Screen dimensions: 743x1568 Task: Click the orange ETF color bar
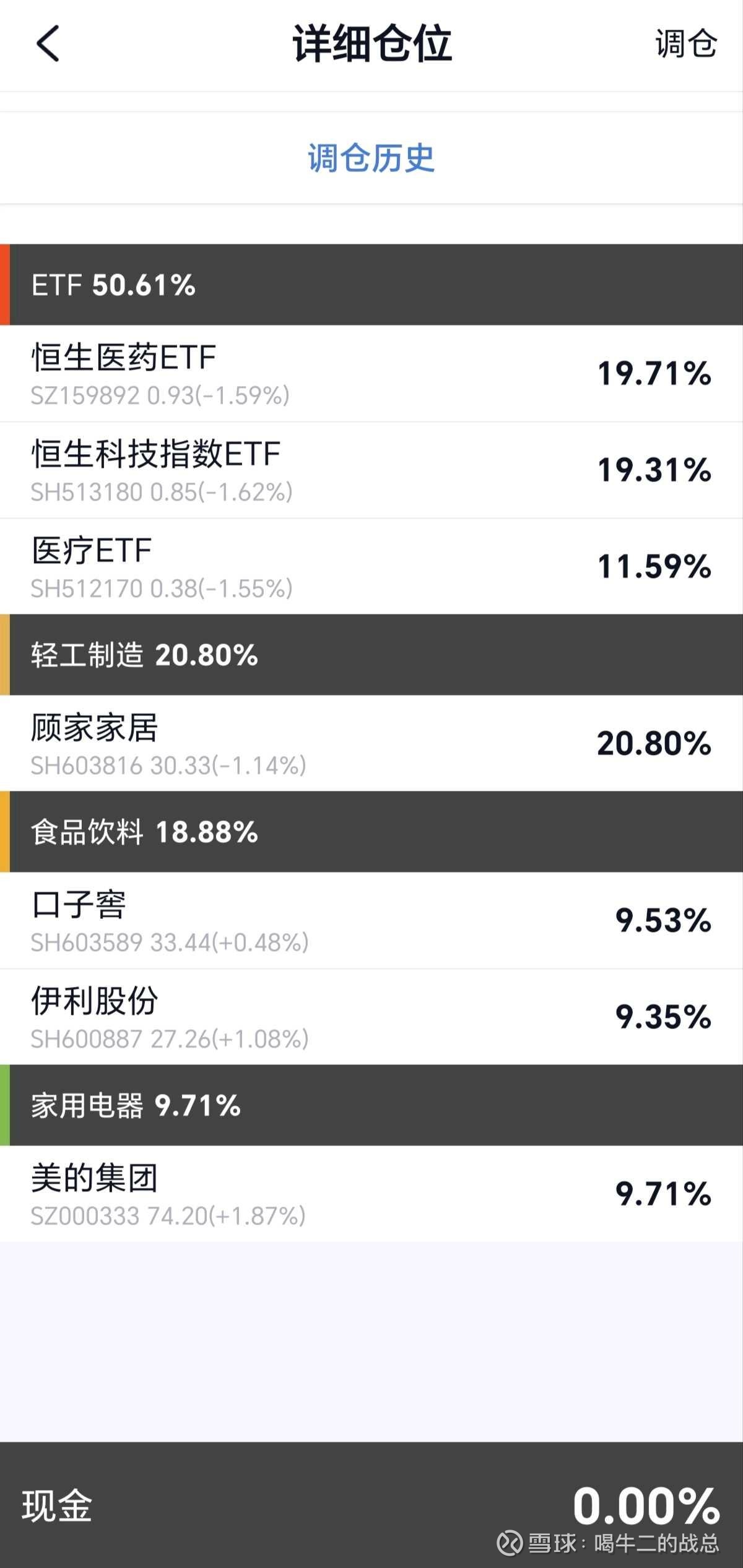5,285
